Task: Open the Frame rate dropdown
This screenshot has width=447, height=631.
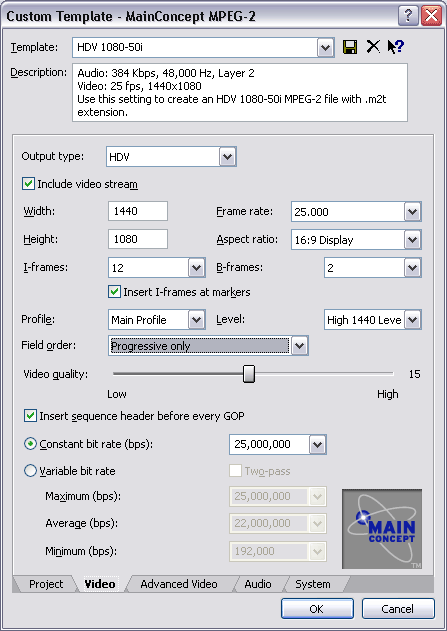Action: click(x=412, y=212)
